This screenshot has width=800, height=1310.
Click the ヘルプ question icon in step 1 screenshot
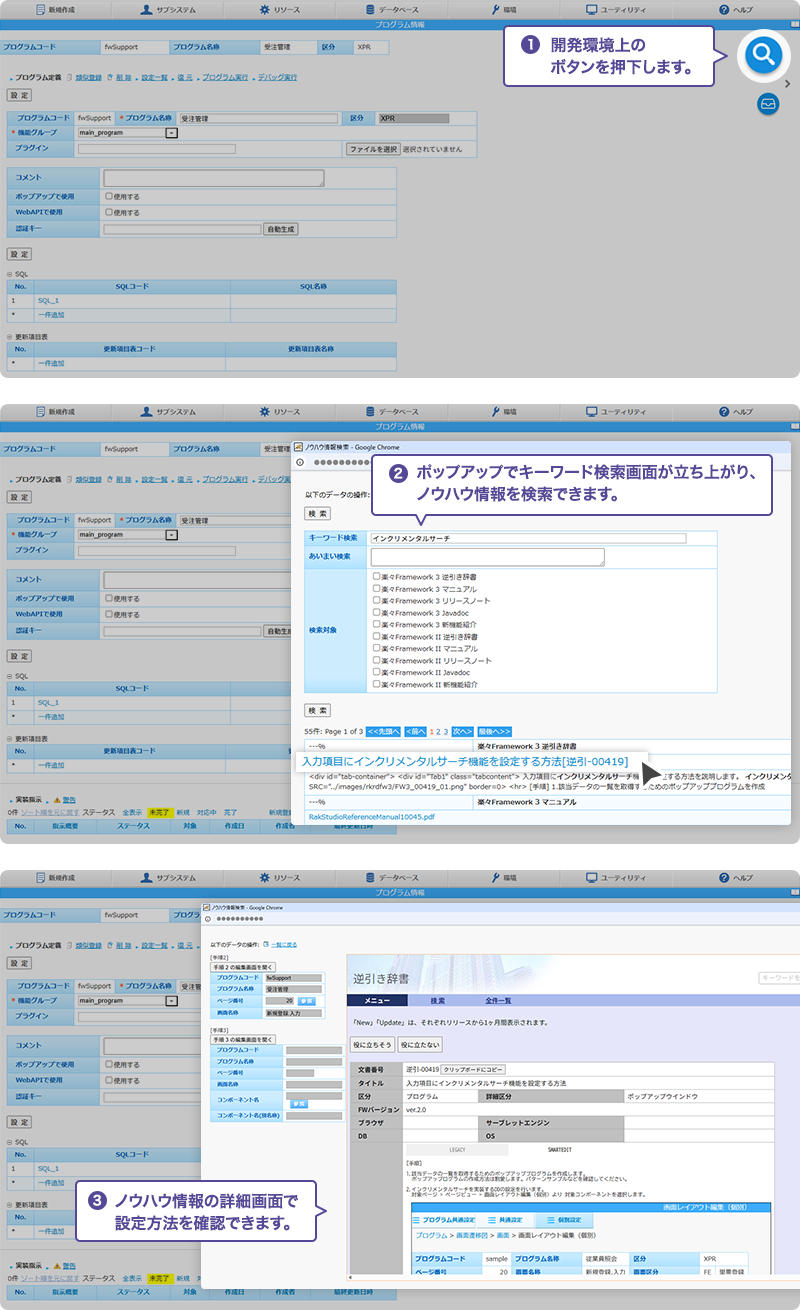coord(723,9)
